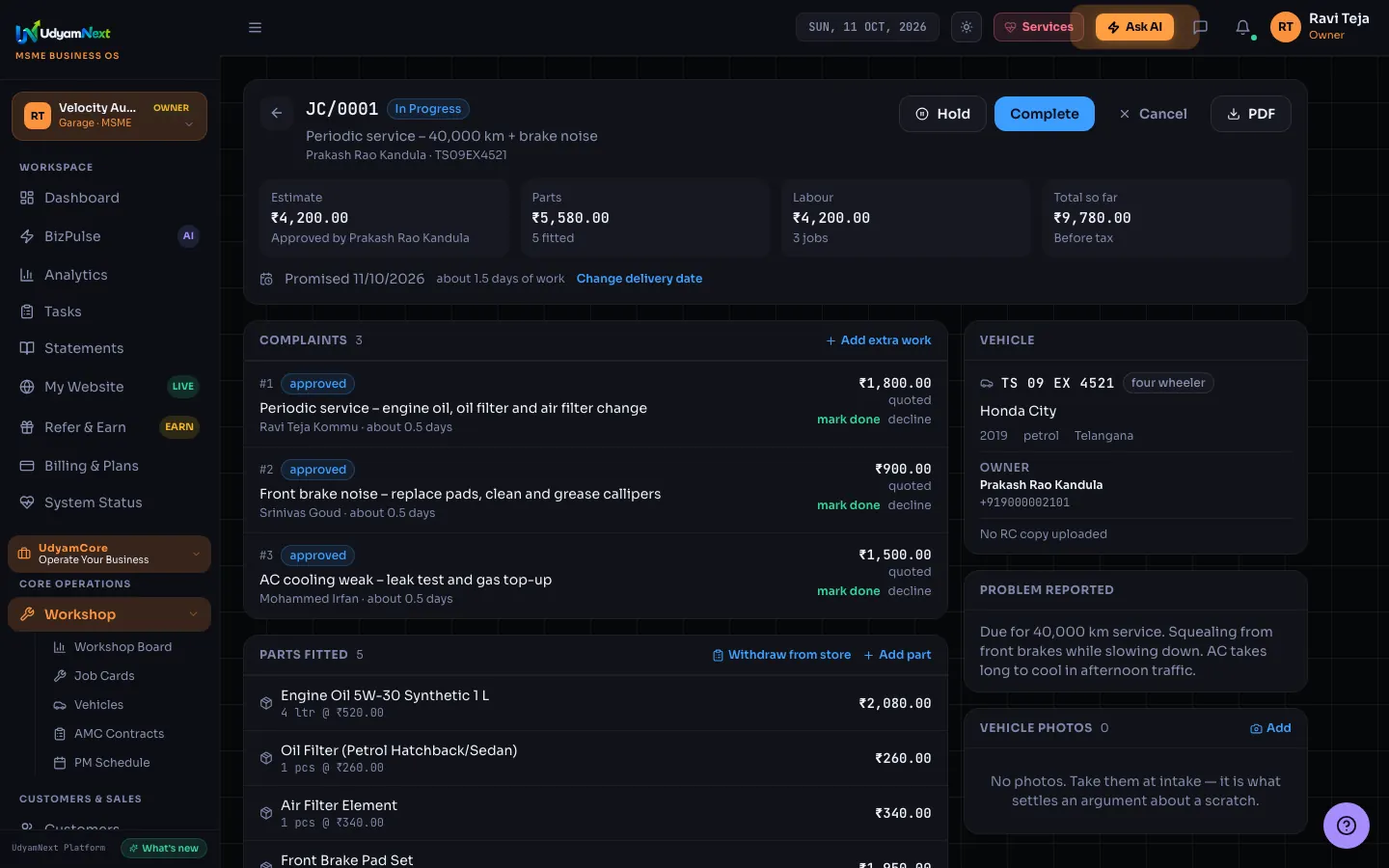This screenshot has width=1389, height=868.
Task: Open the notifications bell
Action: 1243,27
